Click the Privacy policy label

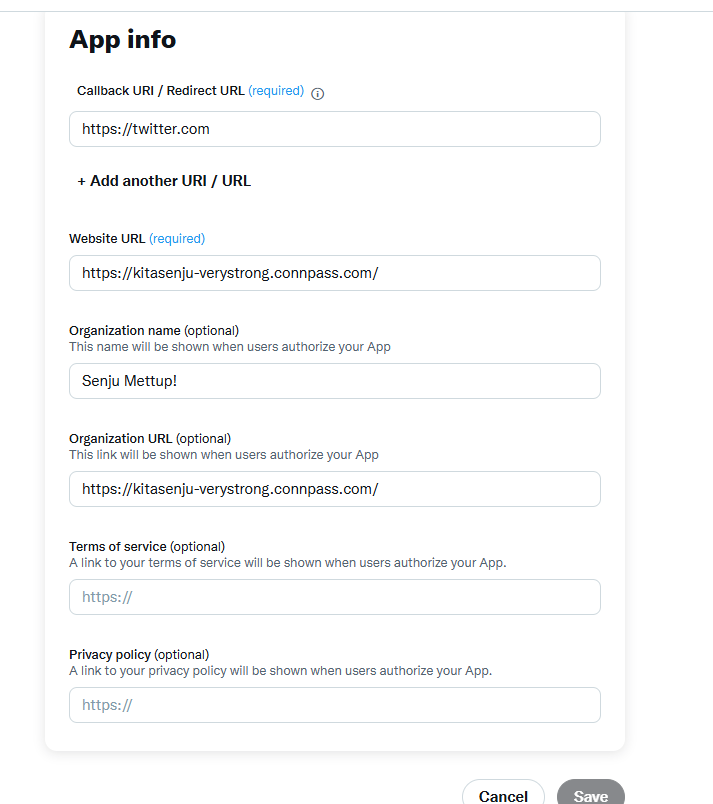coord(110,655)
